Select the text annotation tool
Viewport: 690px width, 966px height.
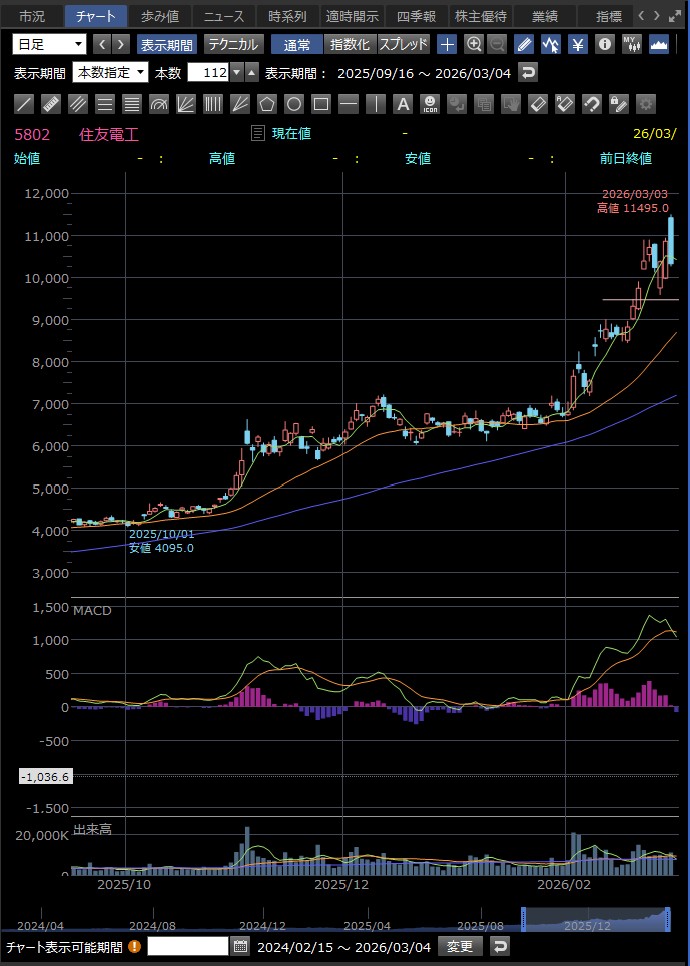pyautogui.click(x=402, y=103)
